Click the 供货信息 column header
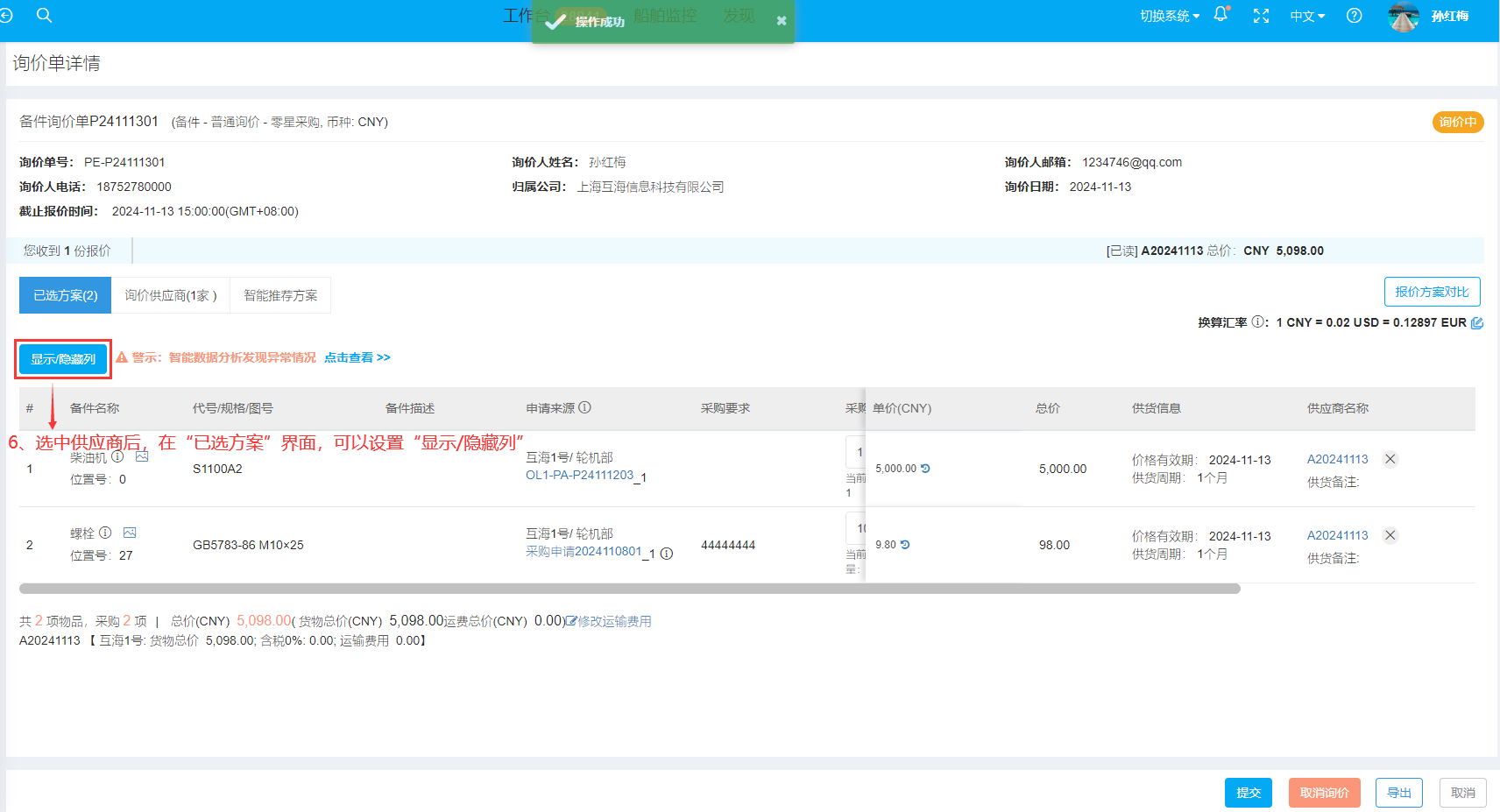This screenshot has width=1500, height=812. pyautogui.click(x=1157, y=408)
